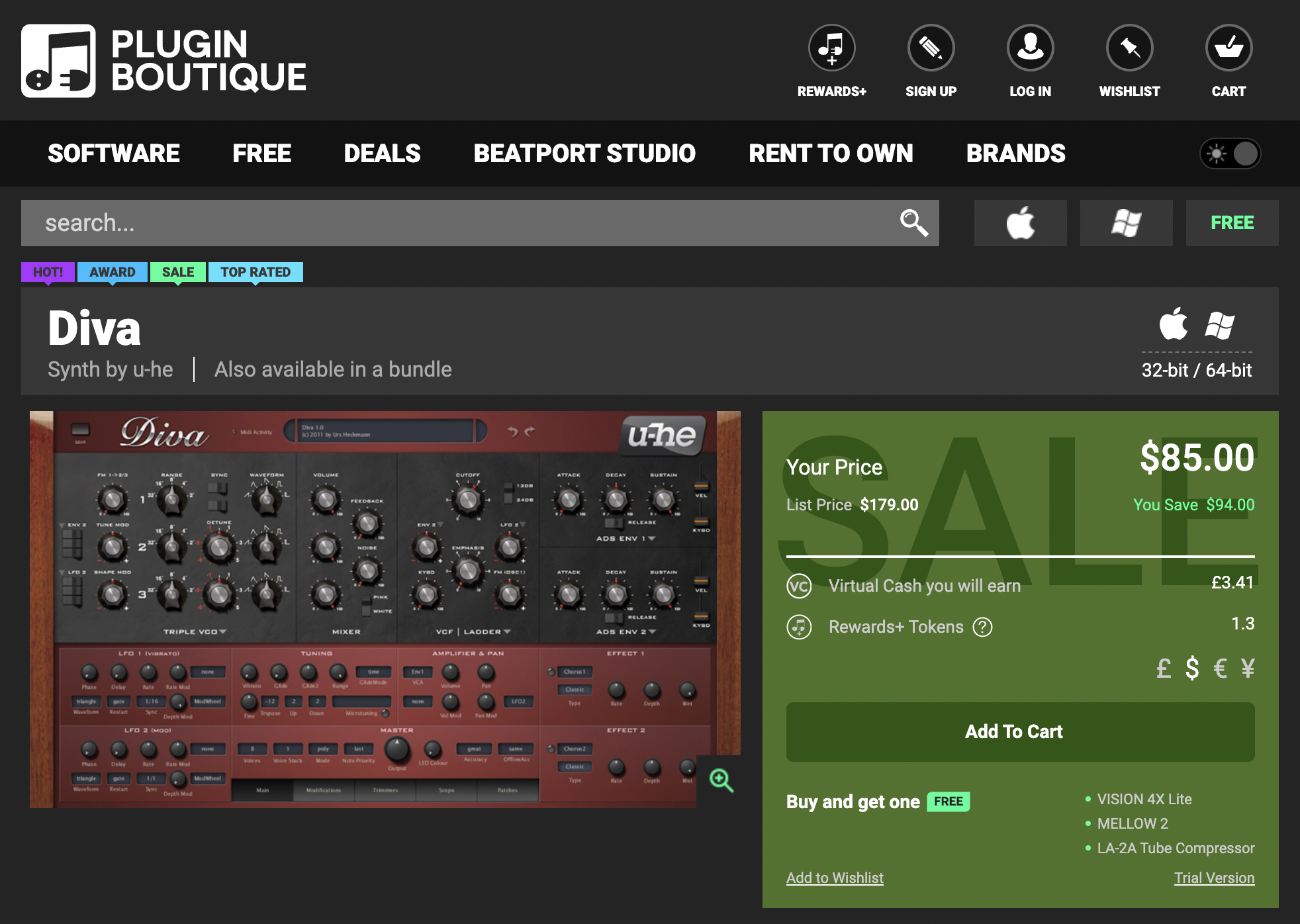Image resolution: width=1300 pixels, height=924 pixels.
Task: Click the SALE tag badge
Action: tap(178, 272)
